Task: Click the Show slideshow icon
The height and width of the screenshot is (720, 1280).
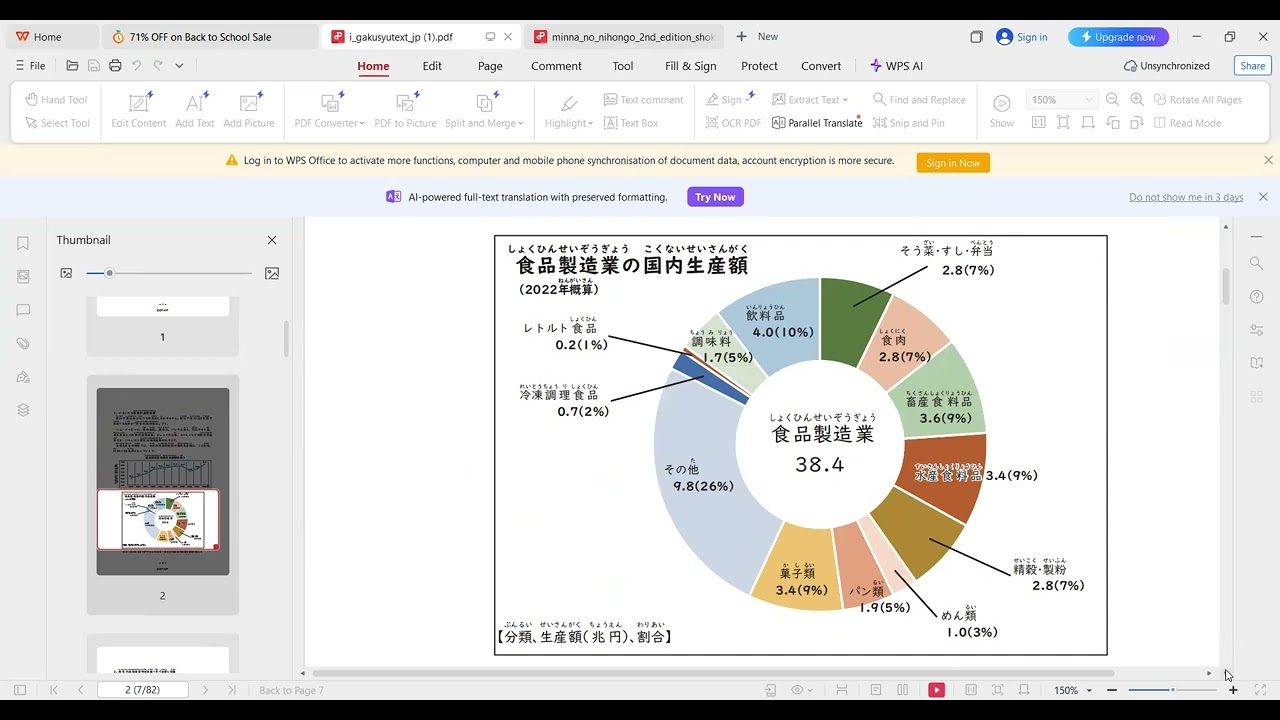Action: point(1001,111)
